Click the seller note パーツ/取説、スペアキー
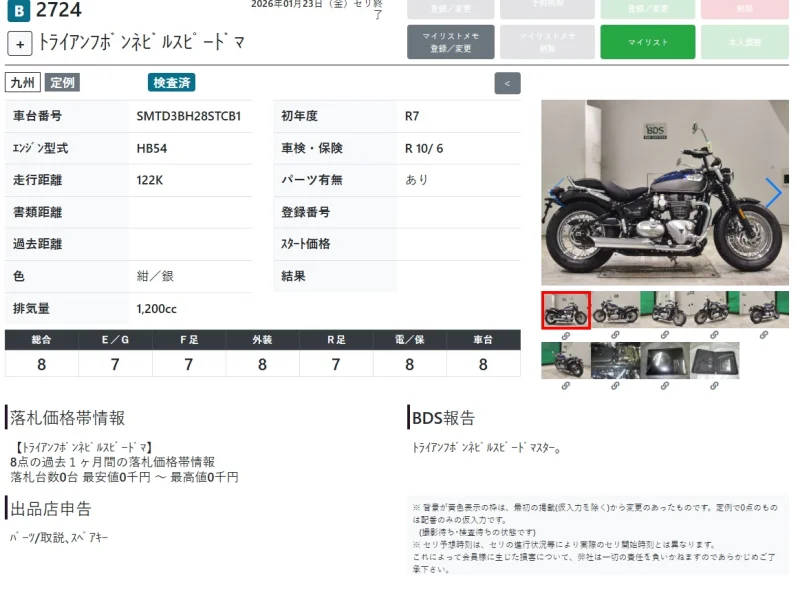This screenshot has height=600, width=800. (59, 537)
